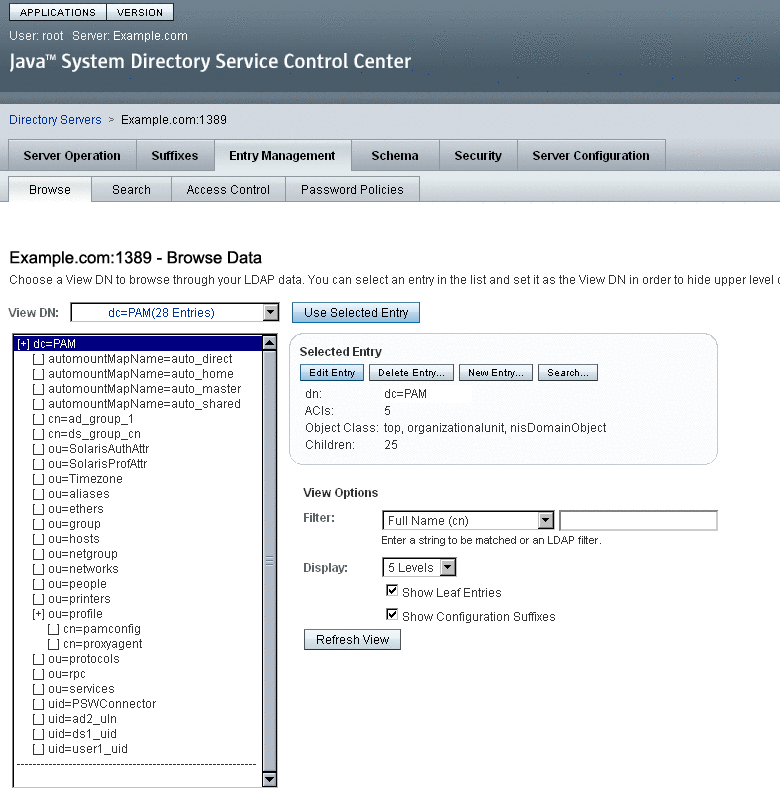This screenshot has height=794, width=780.
Task: Open the APPLICATIONS menu button
Action: pos(58,12)
